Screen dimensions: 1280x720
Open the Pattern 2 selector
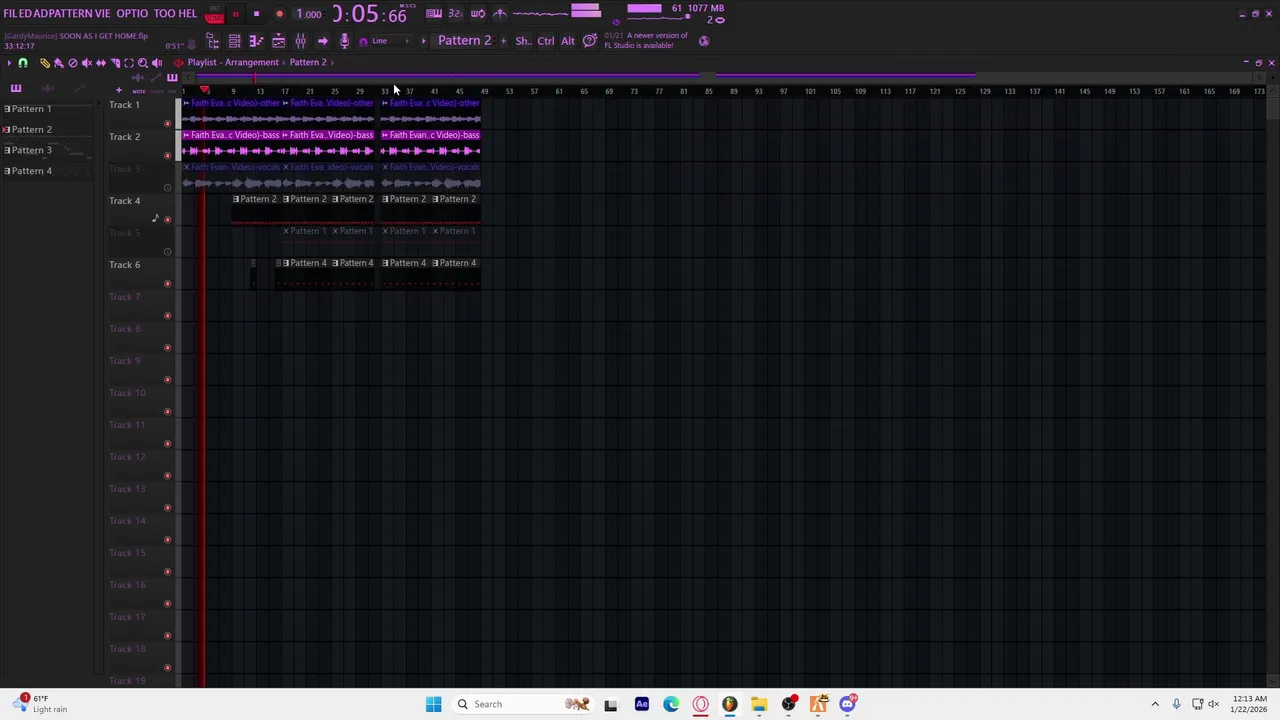pos(464,41)
